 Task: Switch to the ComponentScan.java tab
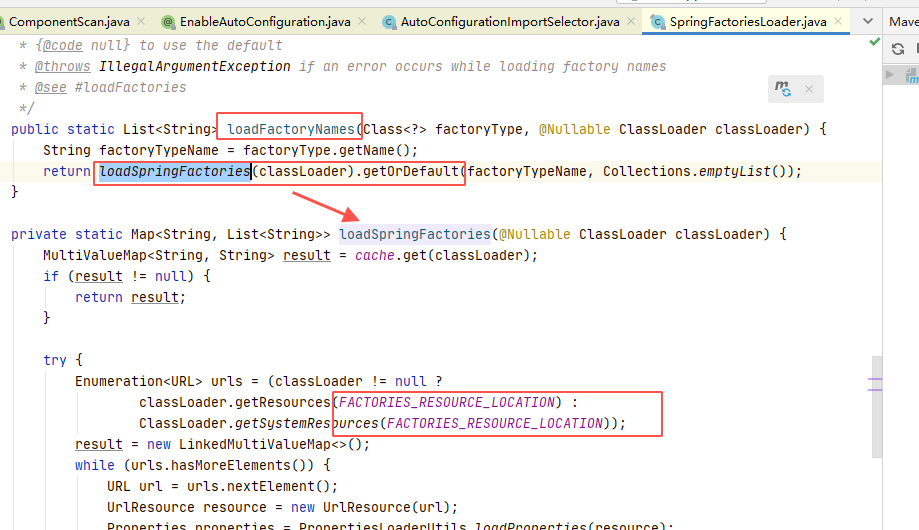(x=69, y=22)
